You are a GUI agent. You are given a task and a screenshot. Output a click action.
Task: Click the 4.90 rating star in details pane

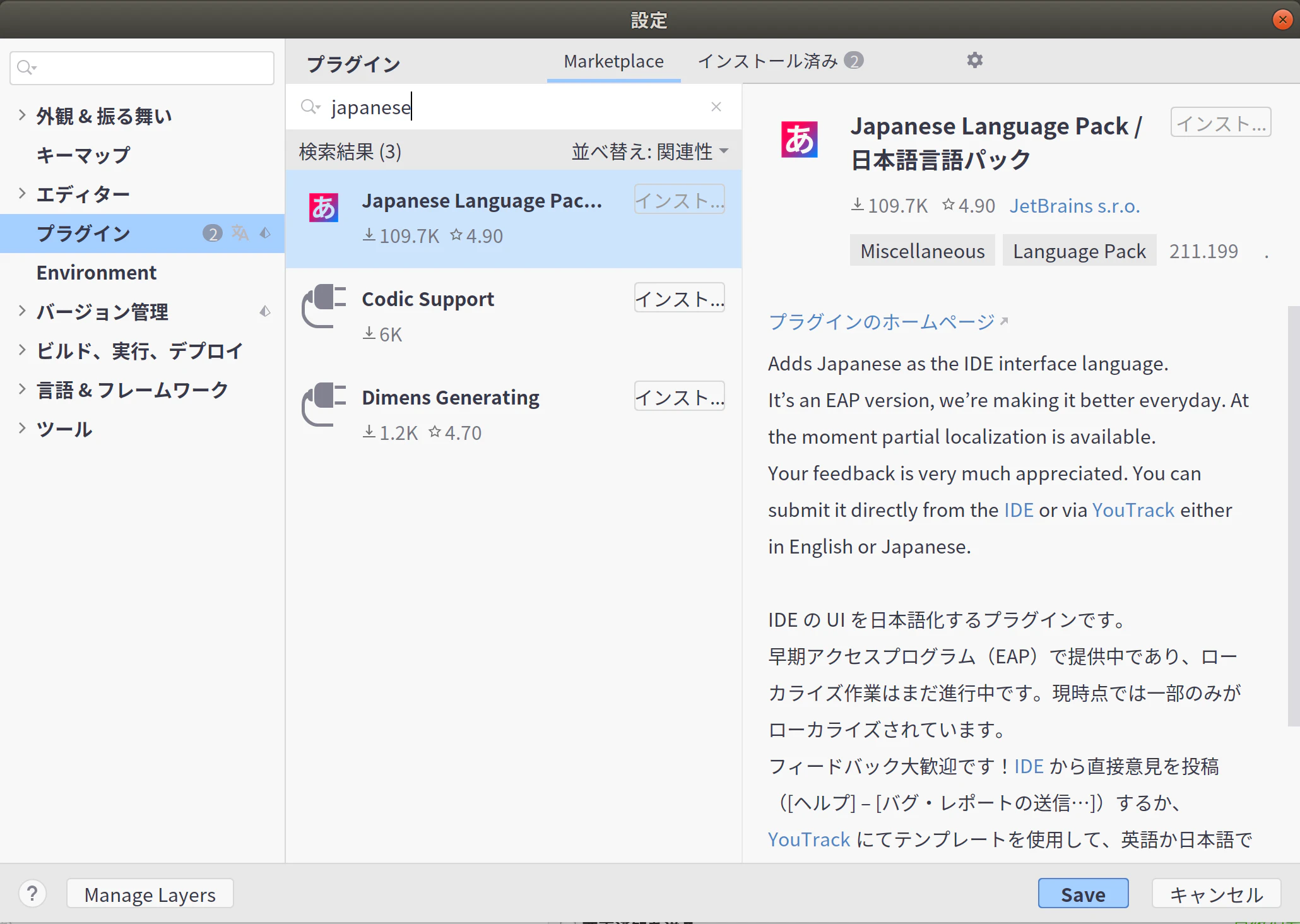coord(948,204)
